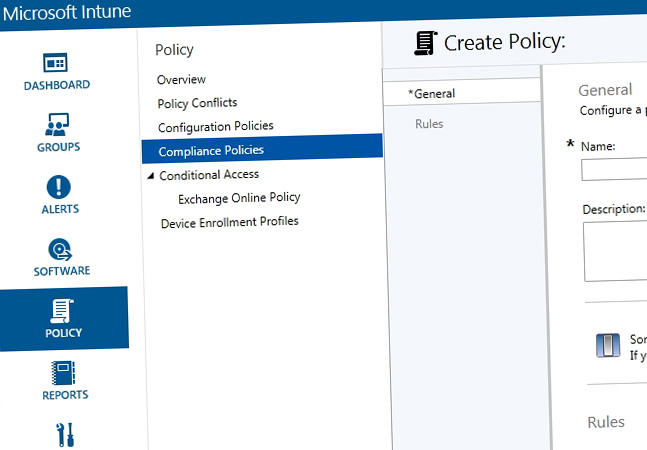Collapse the Conditional Access tree node
Viewport: 647px width, 450px height.
pyautogui.click(x=151, y=176)
